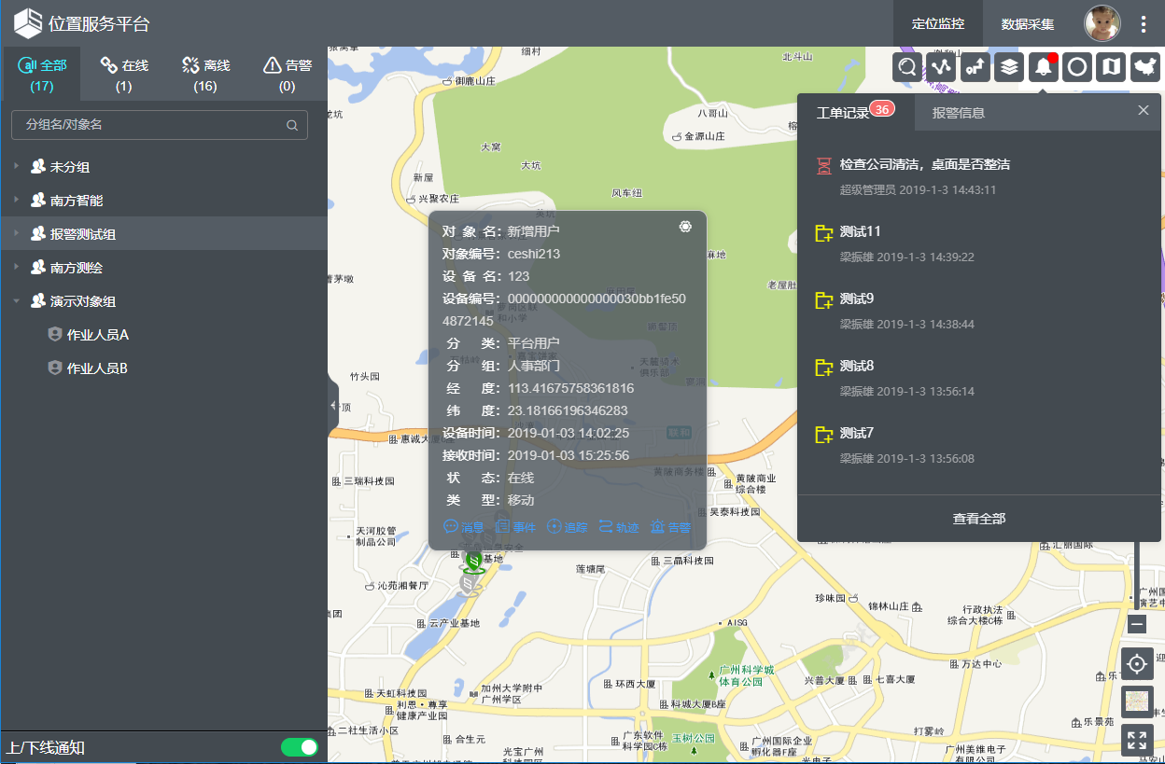This screenshot has width=1165, height=764.
Task: Click the map zoom-out minus button
Action: tap(1137, 624)
